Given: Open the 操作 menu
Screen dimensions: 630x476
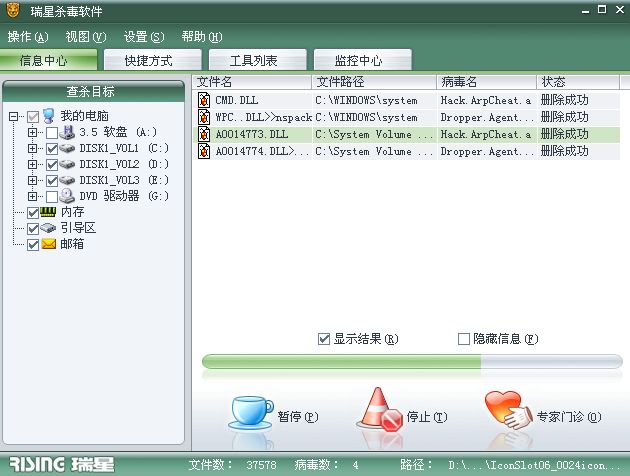Looking at the screenshot, I should click(28, 37).
